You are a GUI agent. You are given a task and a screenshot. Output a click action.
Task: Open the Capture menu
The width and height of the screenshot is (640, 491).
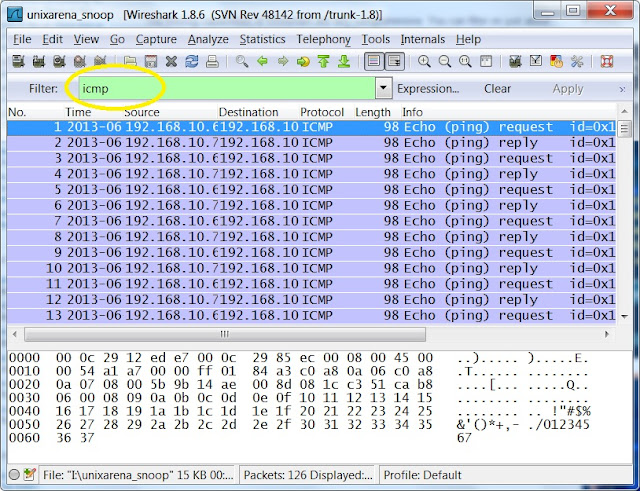tap(156, 39)
